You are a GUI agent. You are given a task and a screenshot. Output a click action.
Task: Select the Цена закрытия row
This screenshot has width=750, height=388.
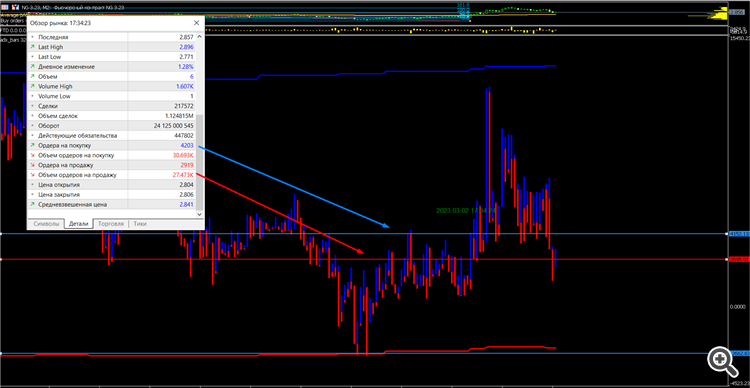(x=112, y=195)
